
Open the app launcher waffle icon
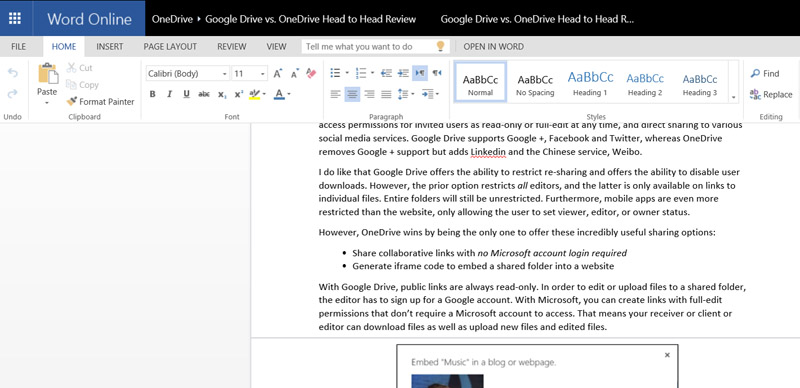click(15, 18)
